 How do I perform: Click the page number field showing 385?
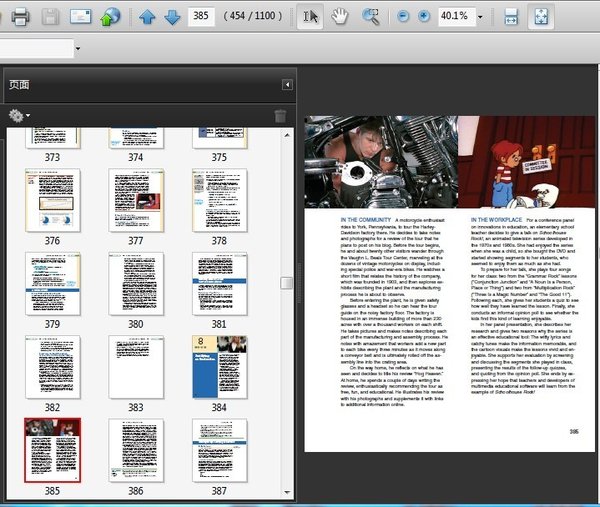pos(203,17)
